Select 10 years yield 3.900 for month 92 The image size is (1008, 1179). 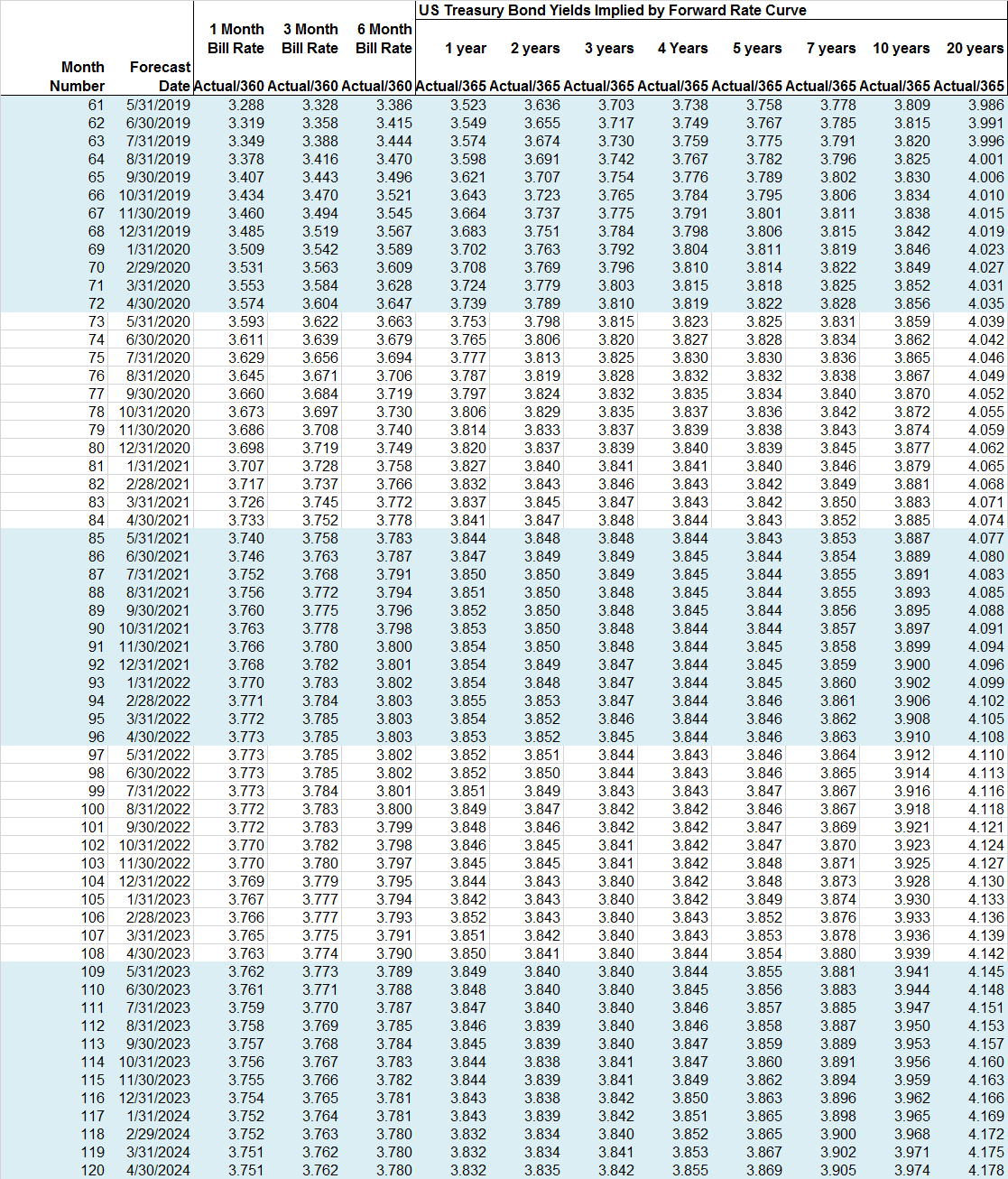pyautogui.click(x=911, y=664)
